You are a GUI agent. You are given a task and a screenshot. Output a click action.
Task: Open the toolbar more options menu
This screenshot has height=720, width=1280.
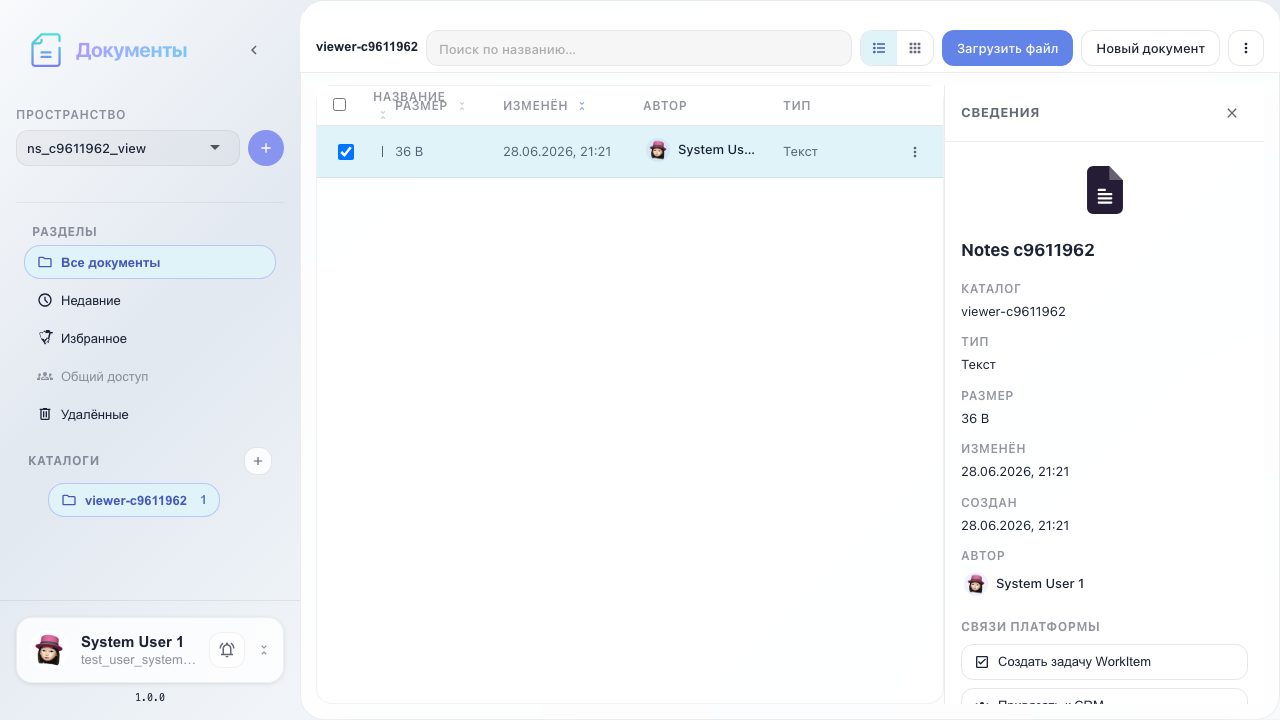tap(1246, 48)
